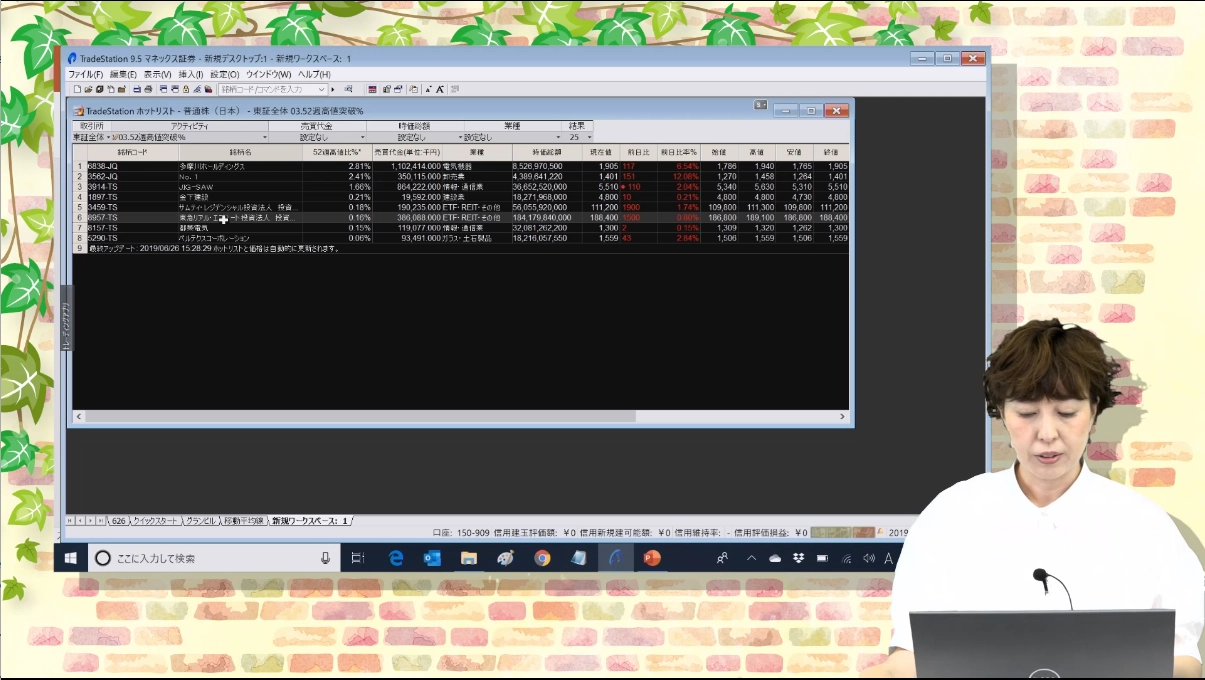Open the ウインドウ(W) menu
This screenshot has width=1205, height=680.
click(x=268, y=74)
